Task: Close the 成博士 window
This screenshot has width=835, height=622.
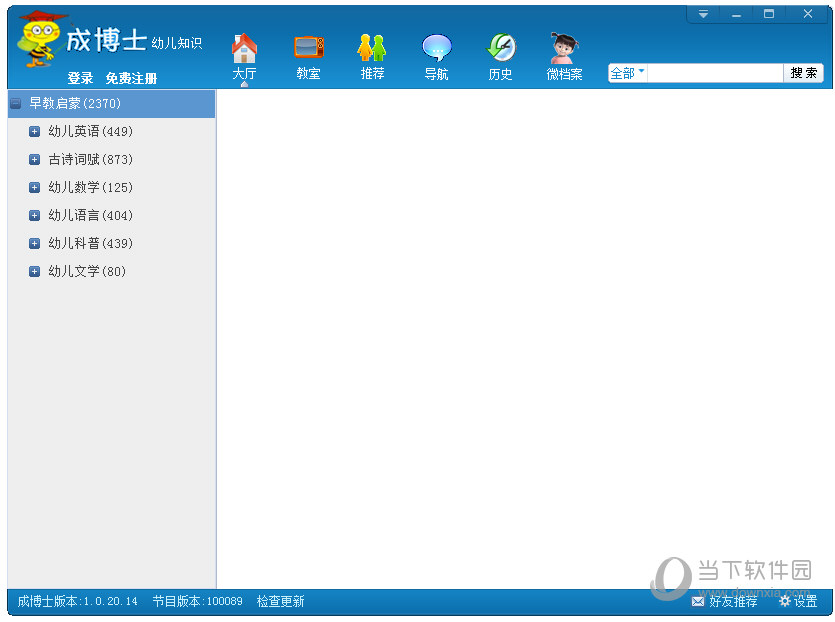Action: [808, 14]
